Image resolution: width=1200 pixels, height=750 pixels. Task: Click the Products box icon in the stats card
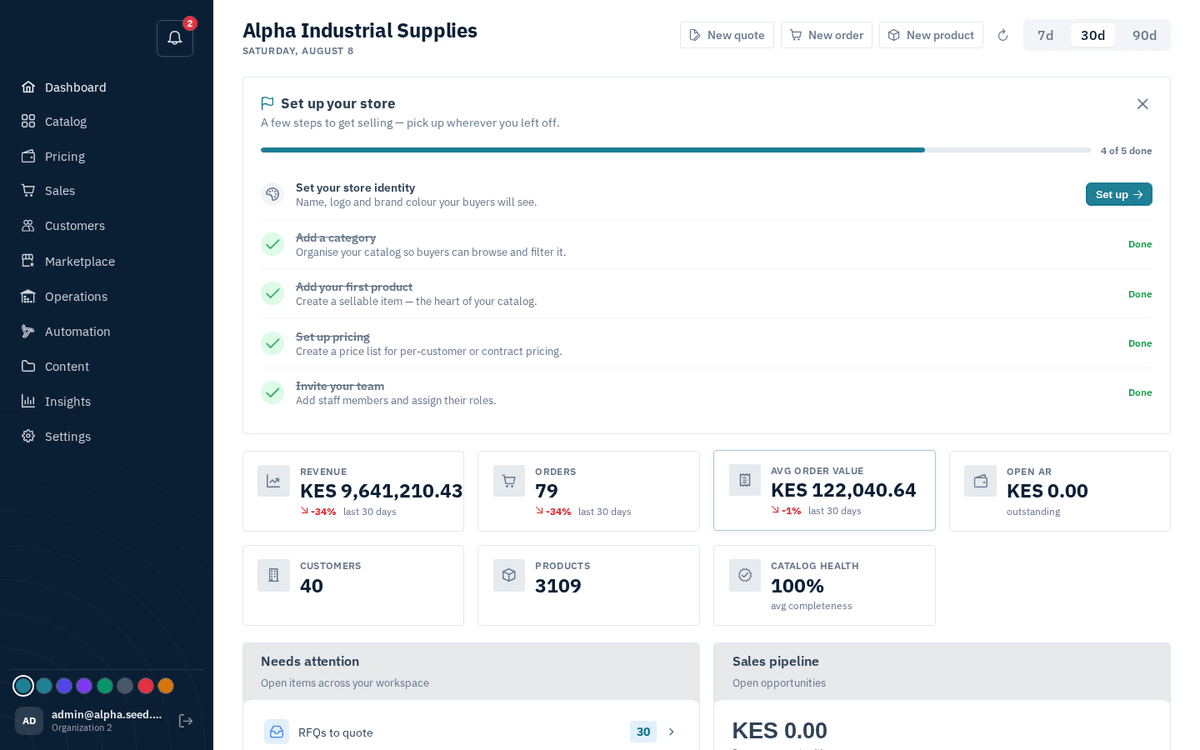pos(509,575)
